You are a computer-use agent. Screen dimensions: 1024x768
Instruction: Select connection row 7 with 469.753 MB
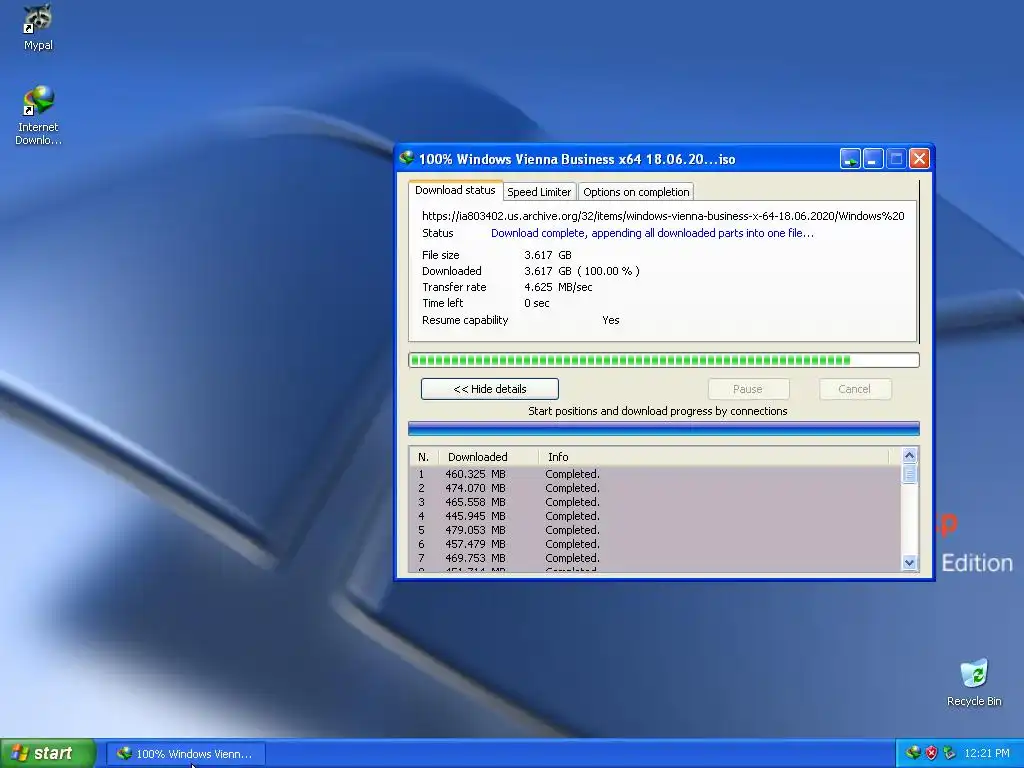coord(655,558)
